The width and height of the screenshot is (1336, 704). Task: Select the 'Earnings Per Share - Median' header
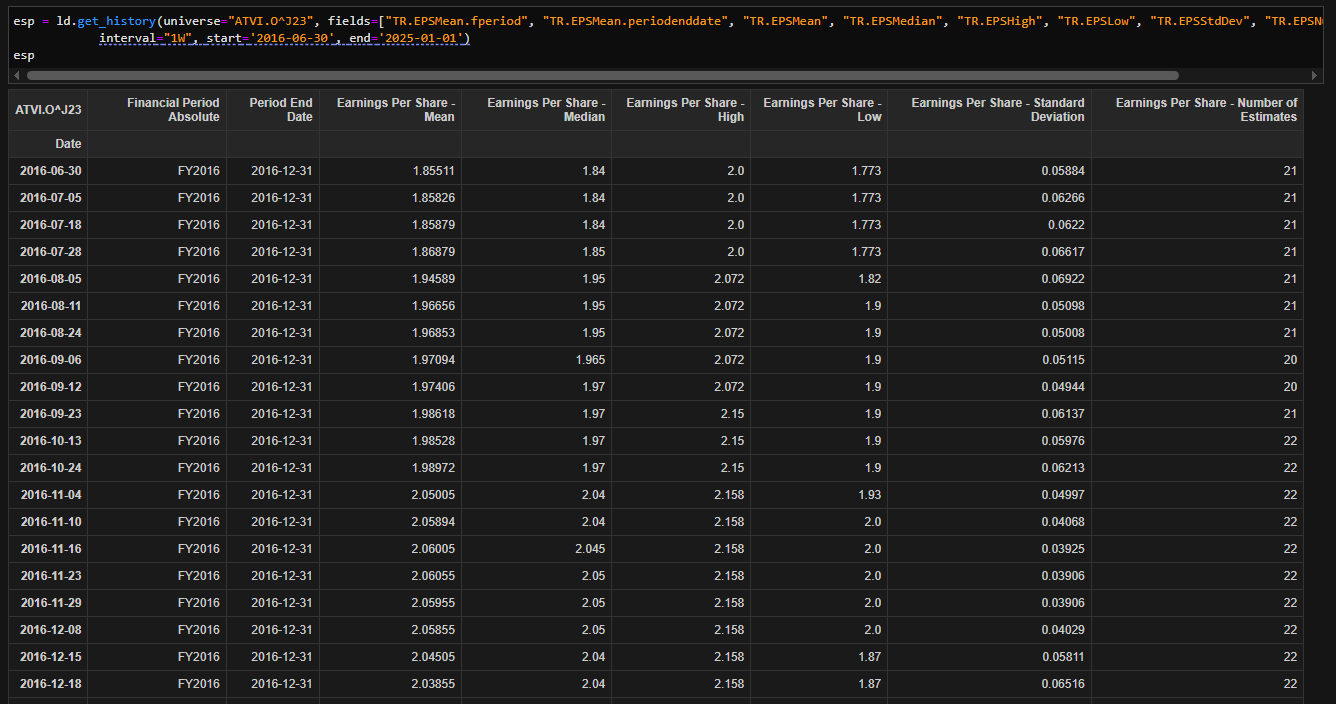pyautogui.click(x=546, y=110)
